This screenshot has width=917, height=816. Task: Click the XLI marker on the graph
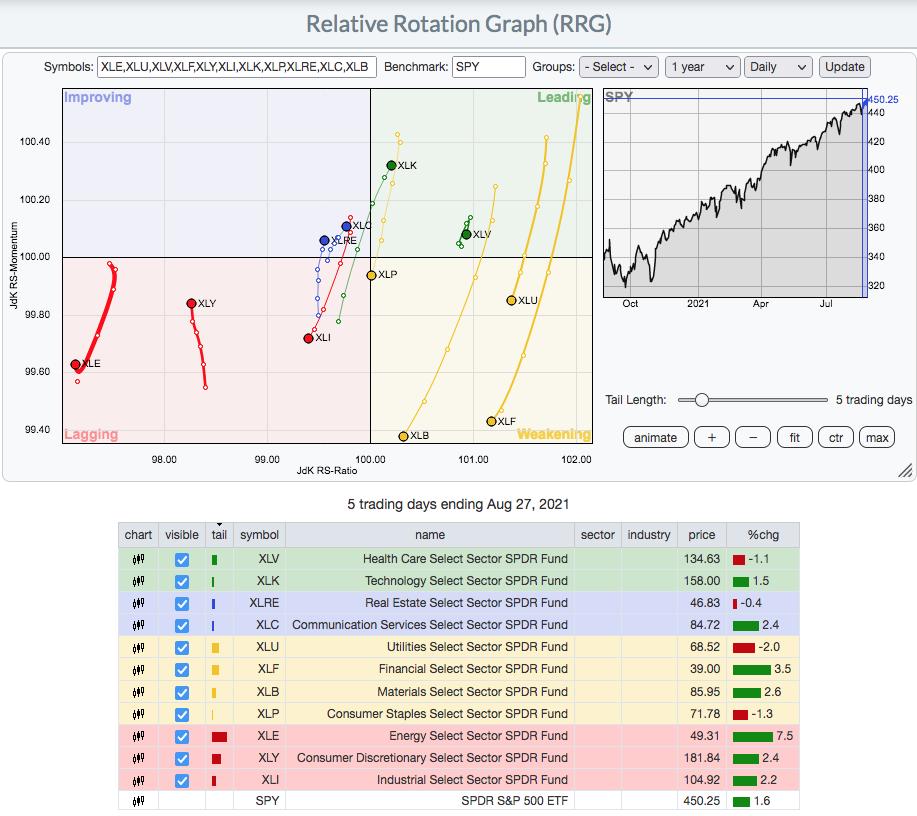click(x=308, y=338)
